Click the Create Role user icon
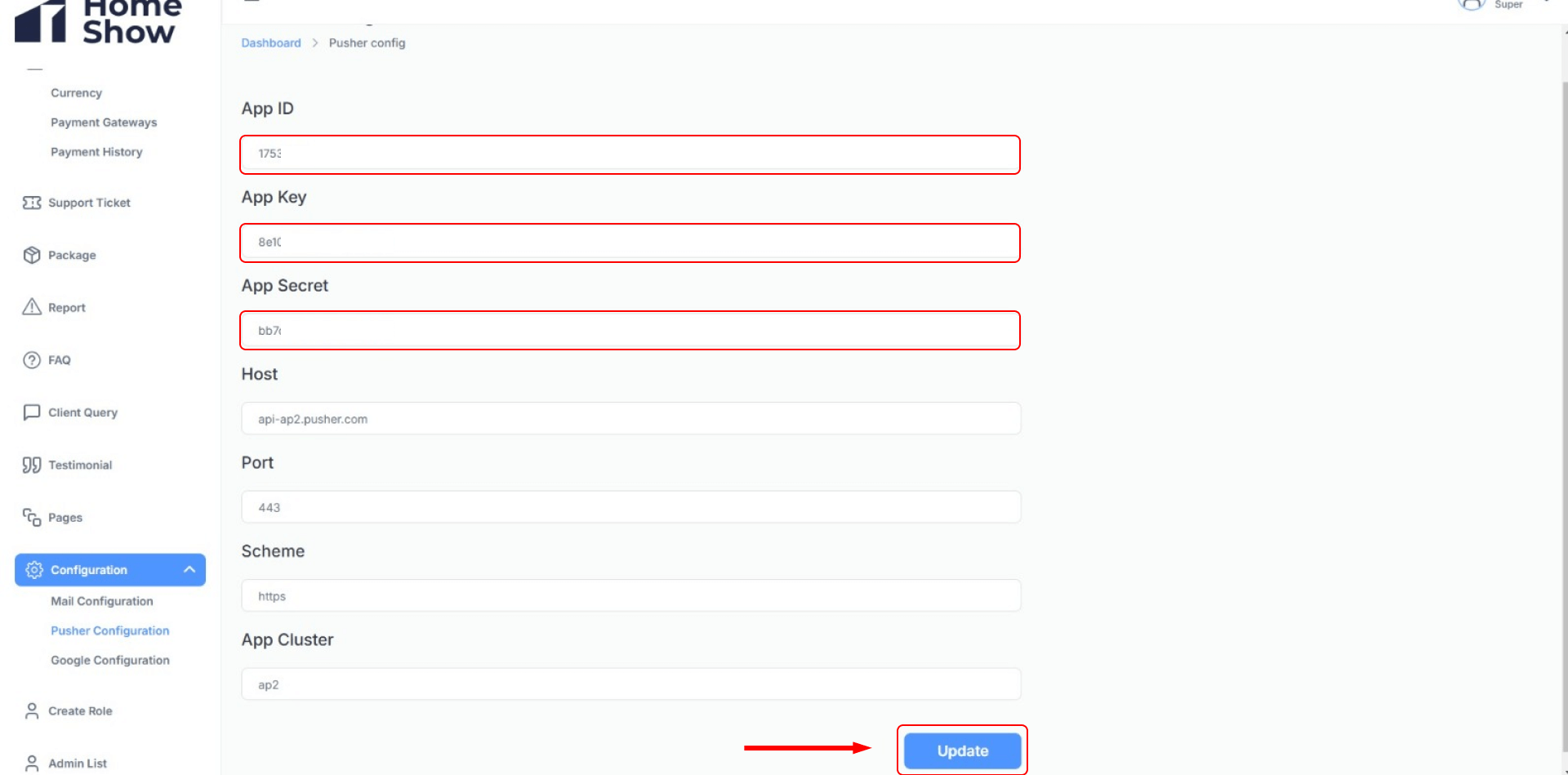This screenshot has height=775, width=1568. (x=32, y=711)
